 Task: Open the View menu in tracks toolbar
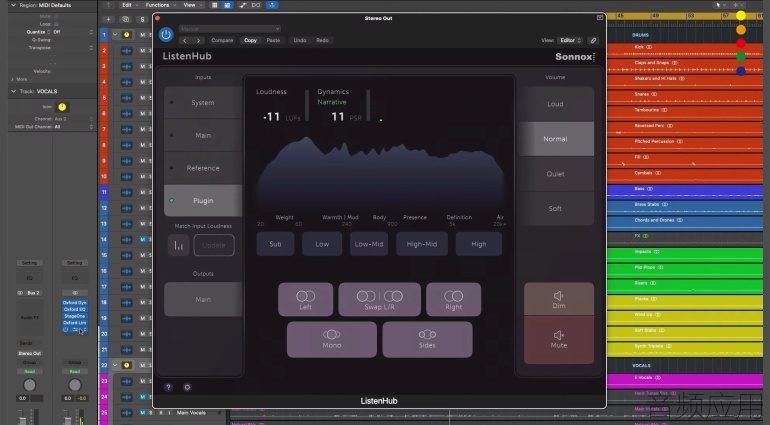[x=192, y=5]
